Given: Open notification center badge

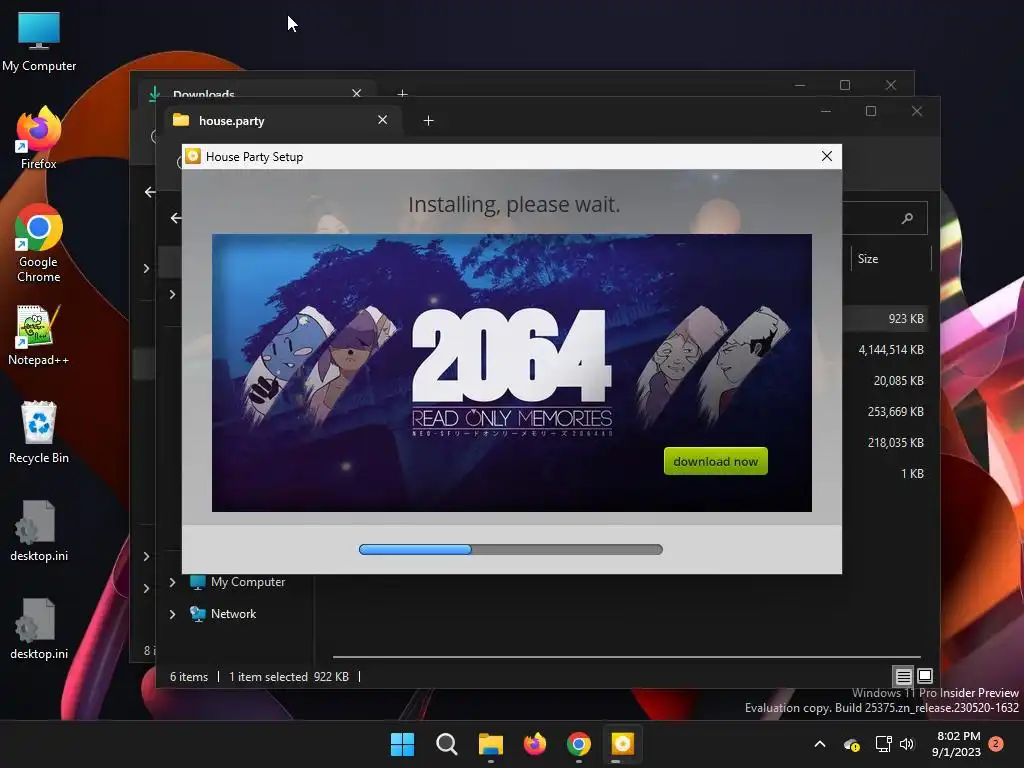Looking at the screenshot, I should (996, 743).
